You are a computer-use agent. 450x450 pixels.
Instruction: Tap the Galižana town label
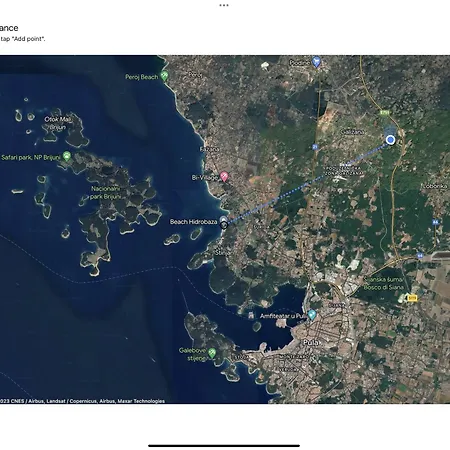point(353,132)
